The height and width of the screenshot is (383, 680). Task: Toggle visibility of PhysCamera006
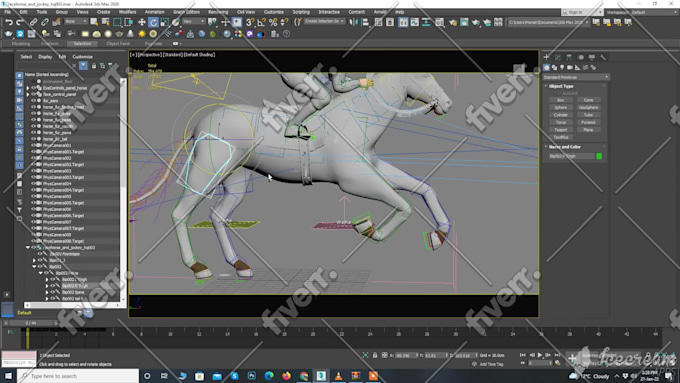(33, 209)
